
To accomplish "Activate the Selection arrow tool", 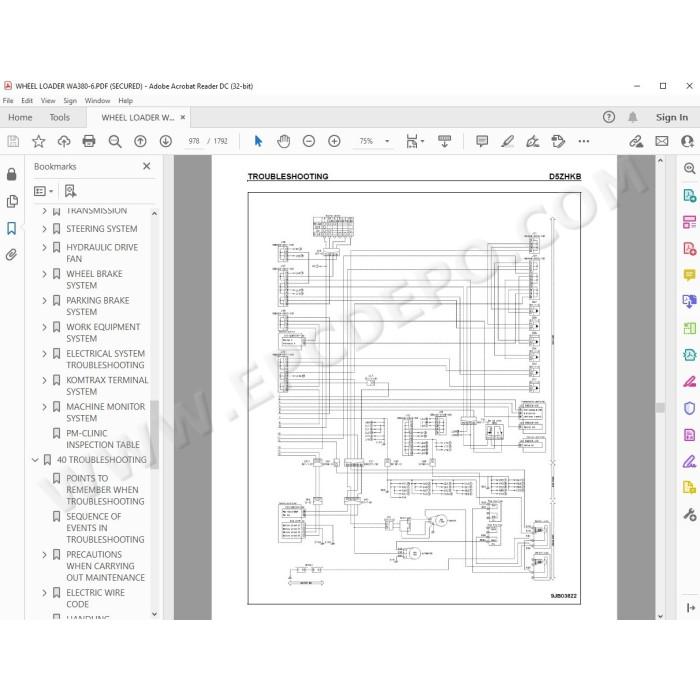I will (x=258, y=141).
